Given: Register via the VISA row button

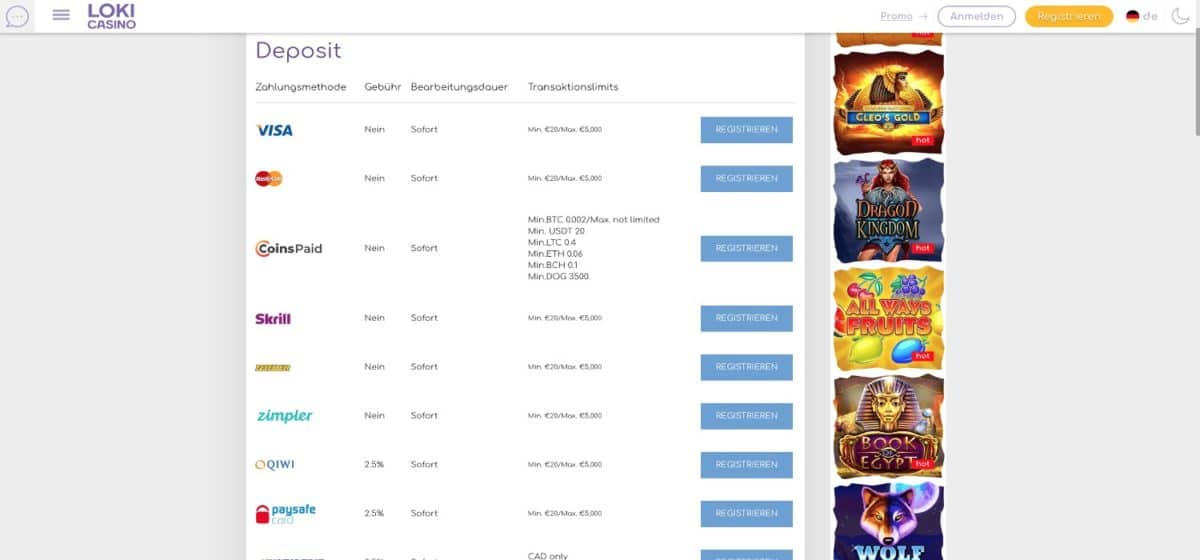Looking at the screenshot, I should pos(746,130).
